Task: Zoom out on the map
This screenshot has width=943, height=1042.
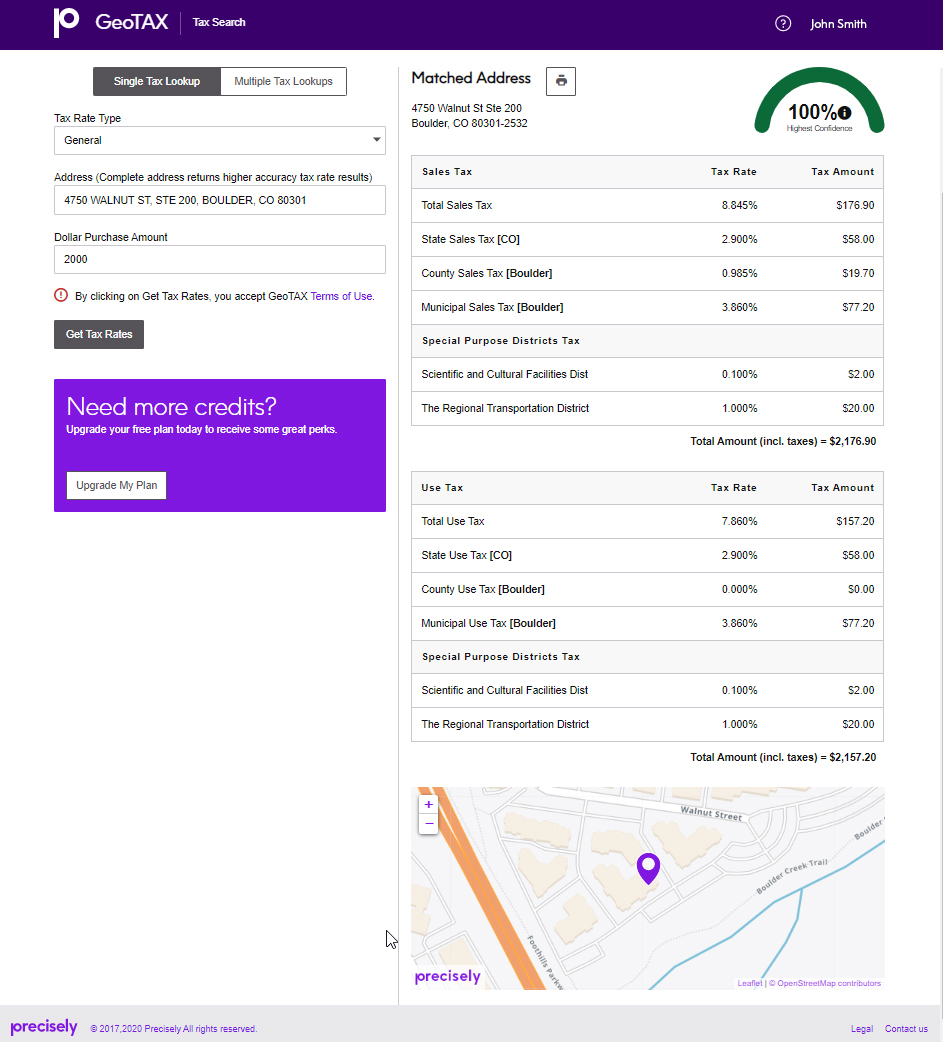Action: pyautogui.click(x=429, y=824)
